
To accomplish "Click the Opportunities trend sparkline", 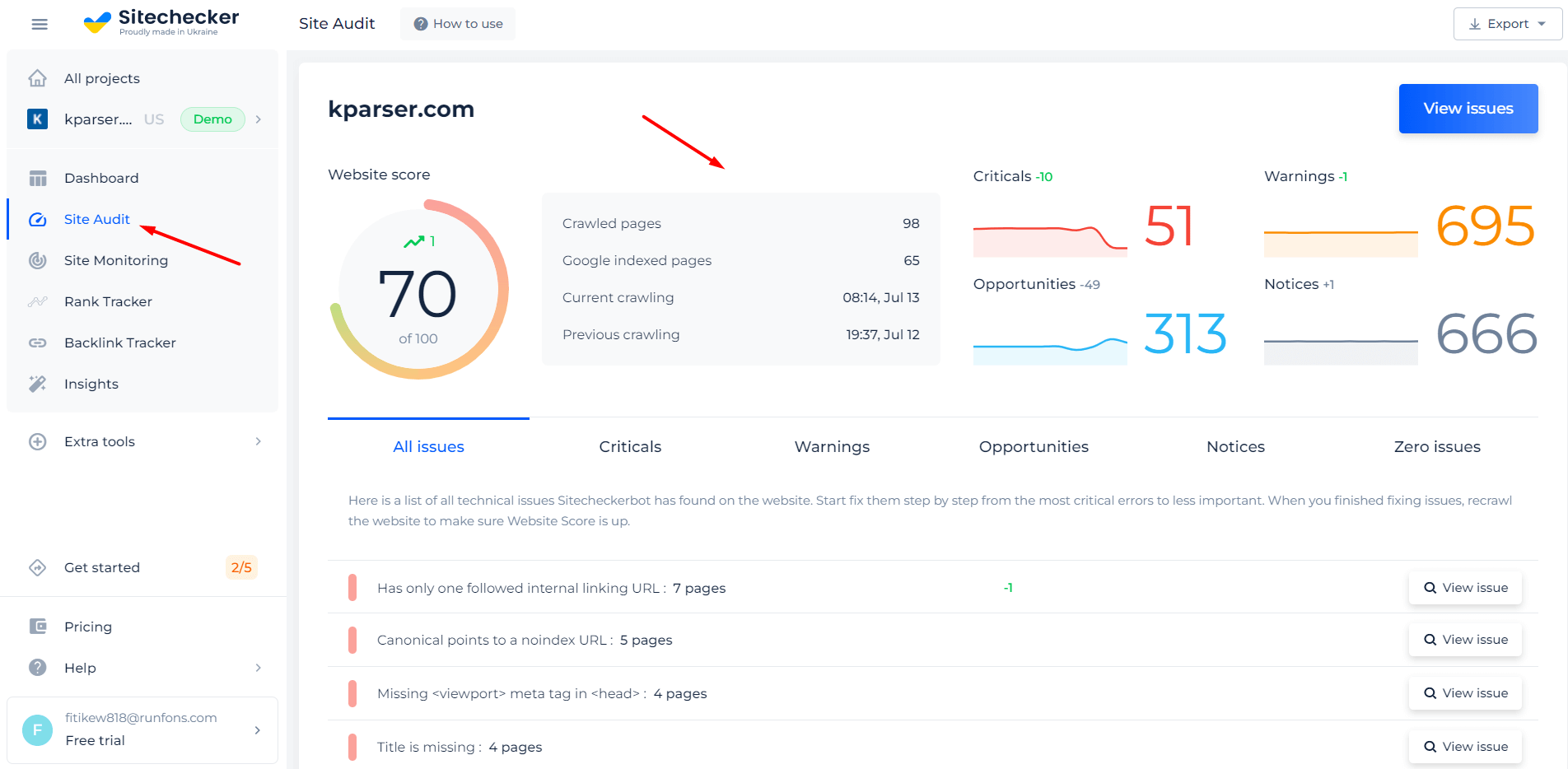I will click(1050, 350).
